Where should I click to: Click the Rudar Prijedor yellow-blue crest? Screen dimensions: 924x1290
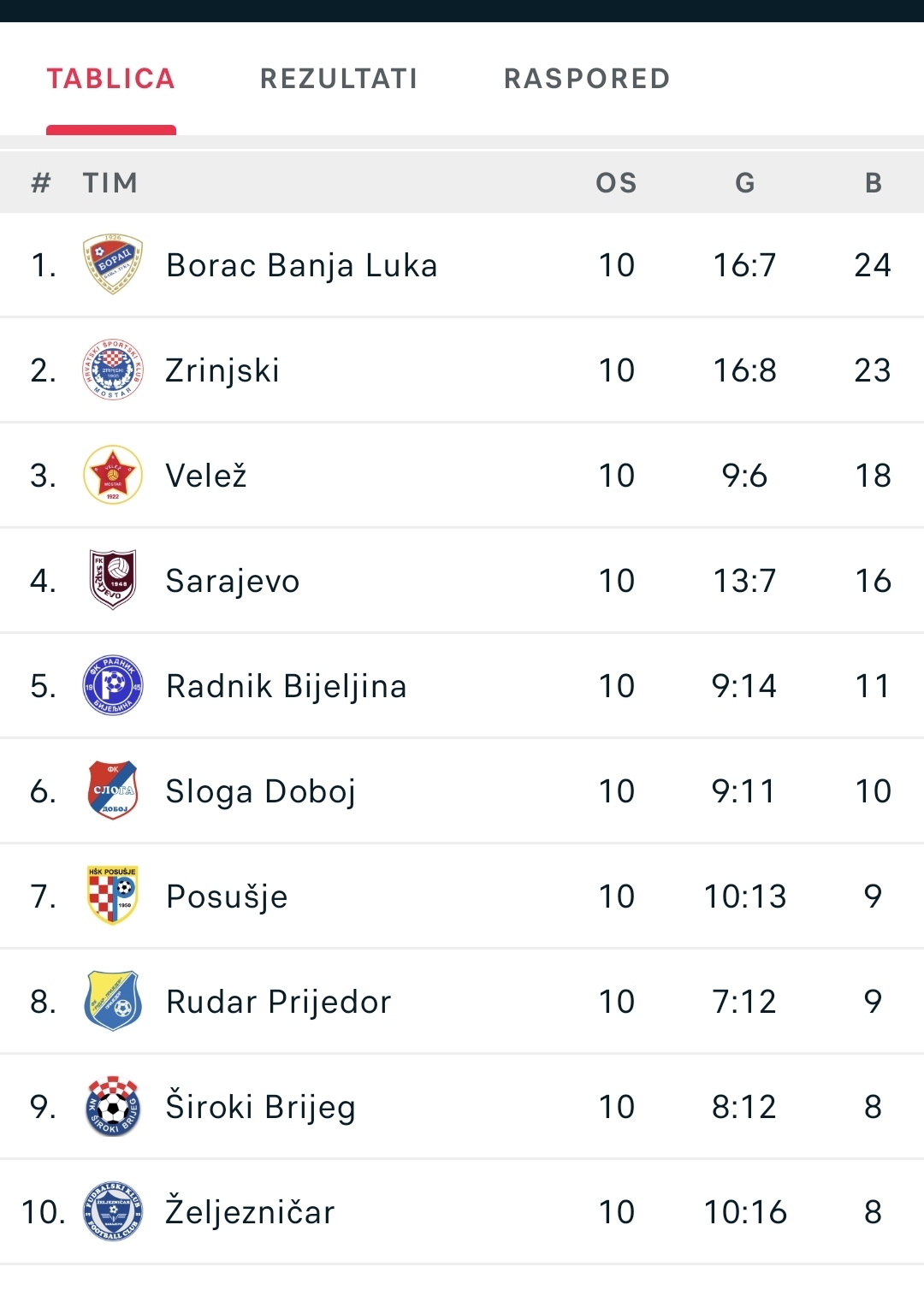pyautogui.click(x=113, y=1001)
